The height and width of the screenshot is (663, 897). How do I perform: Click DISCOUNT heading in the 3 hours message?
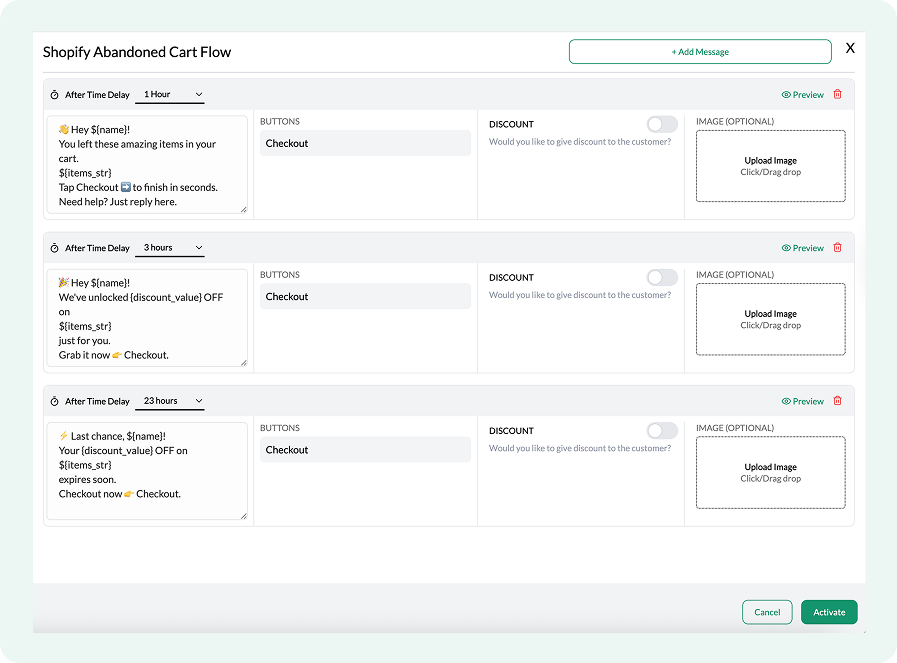point(511,278)
